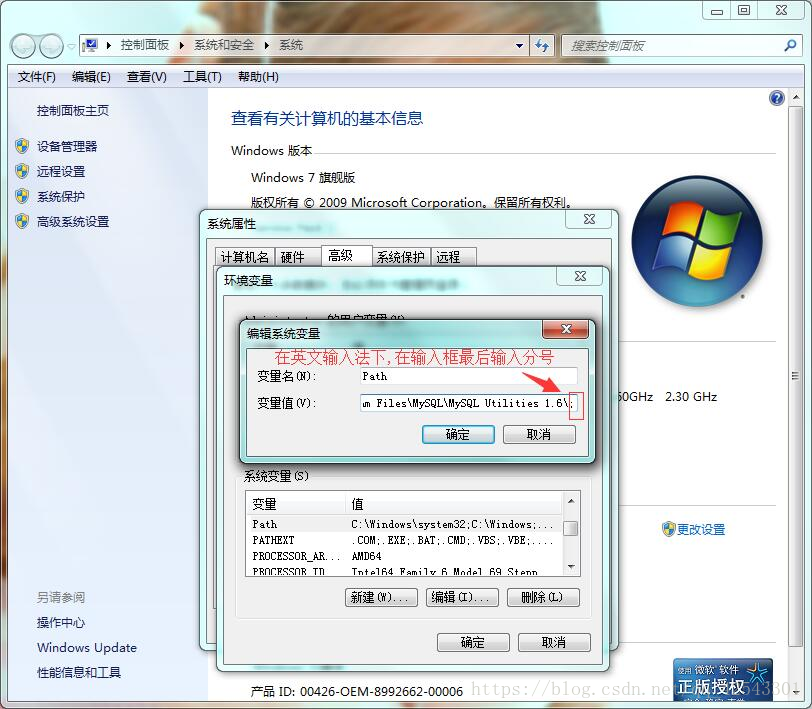The width and height of the screenshot is (812, 709).
Task: Select the PROCESSOR_AR... variable row
Action: pos(404,556)
